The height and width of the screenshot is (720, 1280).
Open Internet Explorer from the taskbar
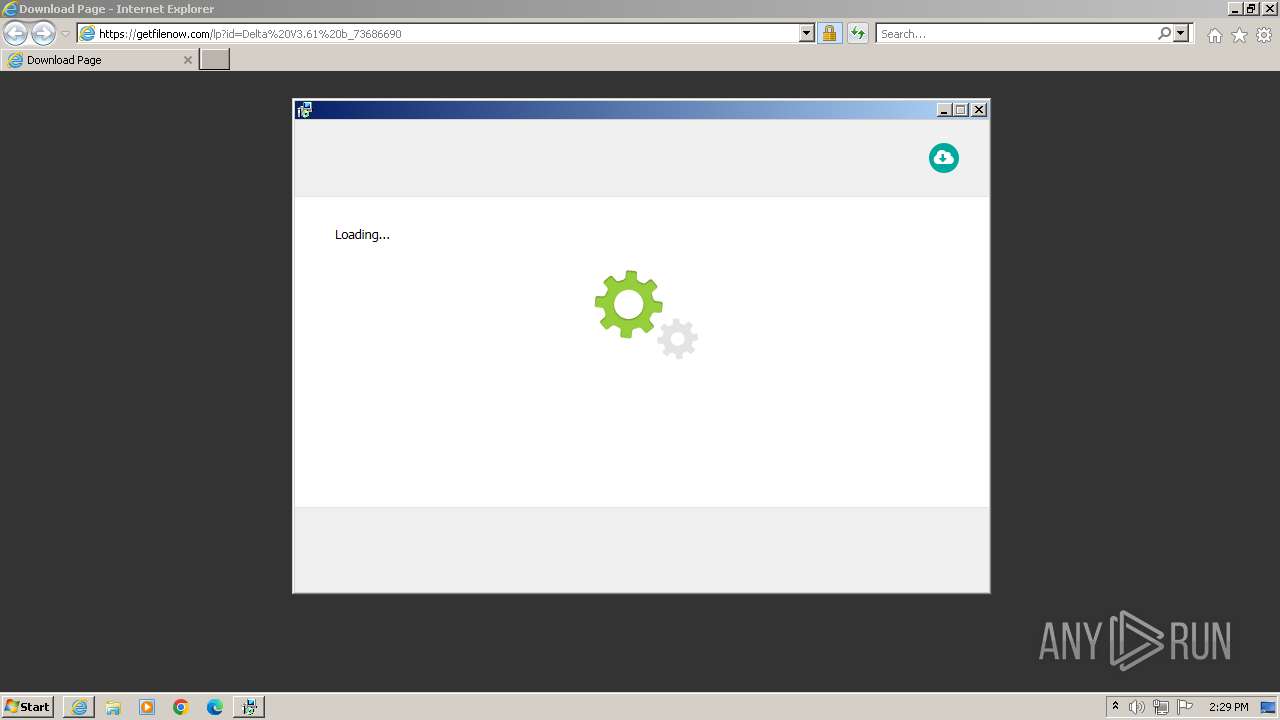(79, 707)
